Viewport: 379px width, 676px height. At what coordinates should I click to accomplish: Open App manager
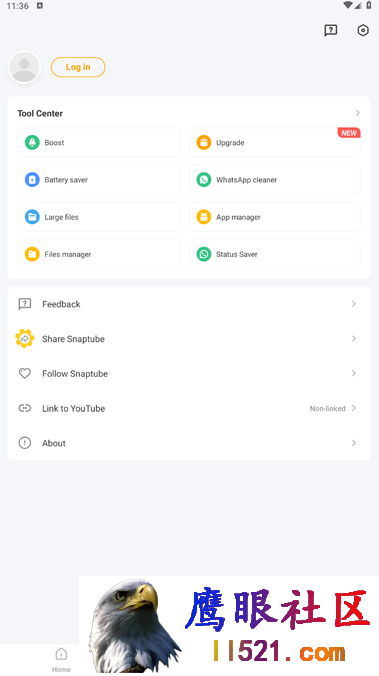(274, 217)
